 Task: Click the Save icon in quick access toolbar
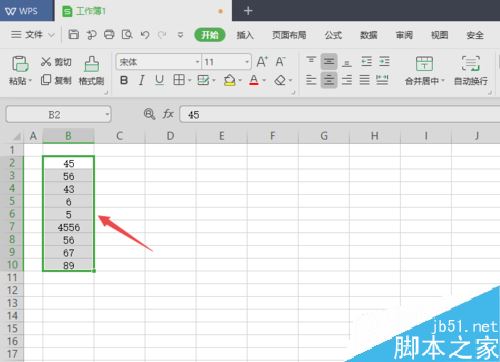[73, 34]
